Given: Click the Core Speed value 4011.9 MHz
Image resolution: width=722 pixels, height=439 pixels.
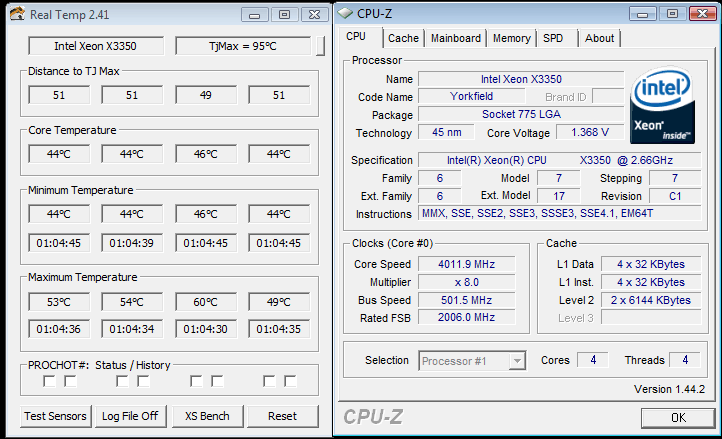Looking at the screenshot, I should [466, 264].
